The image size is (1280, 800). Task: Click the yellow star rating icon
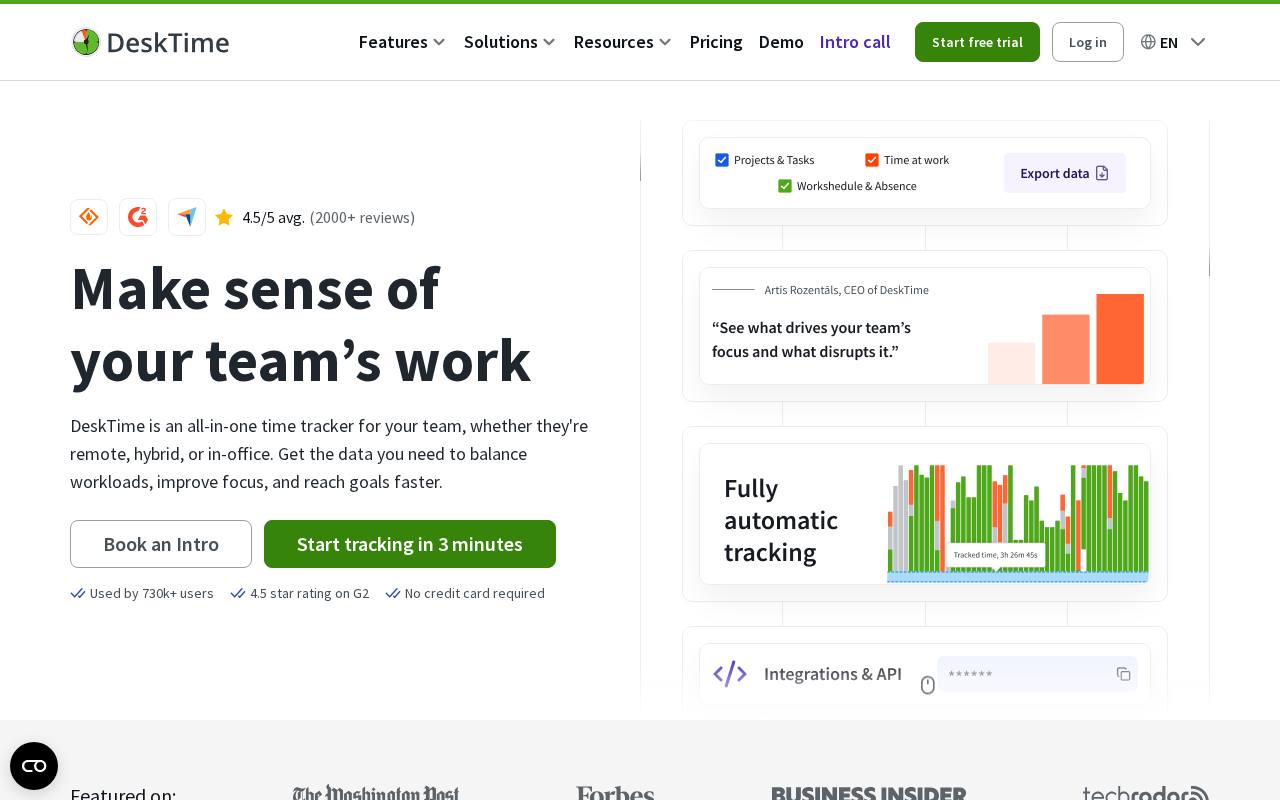click(x=224, y=217)
